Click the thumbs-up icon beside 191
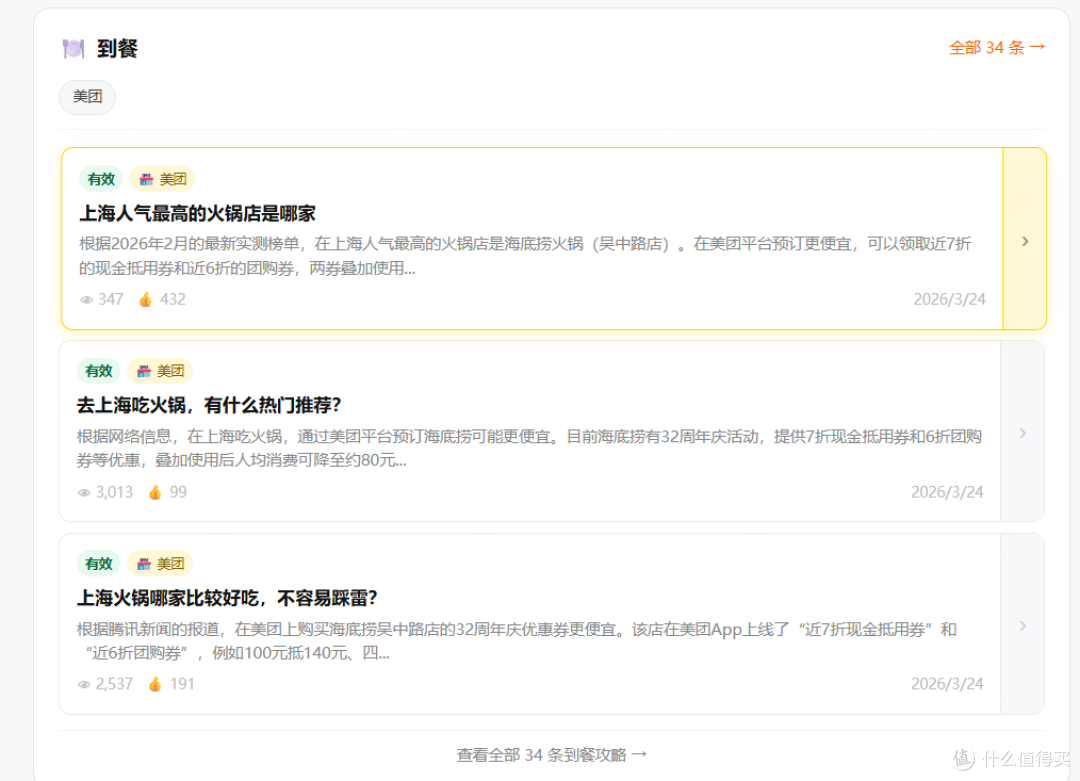This screenshot has width=1080, height=781. [155, 684]
